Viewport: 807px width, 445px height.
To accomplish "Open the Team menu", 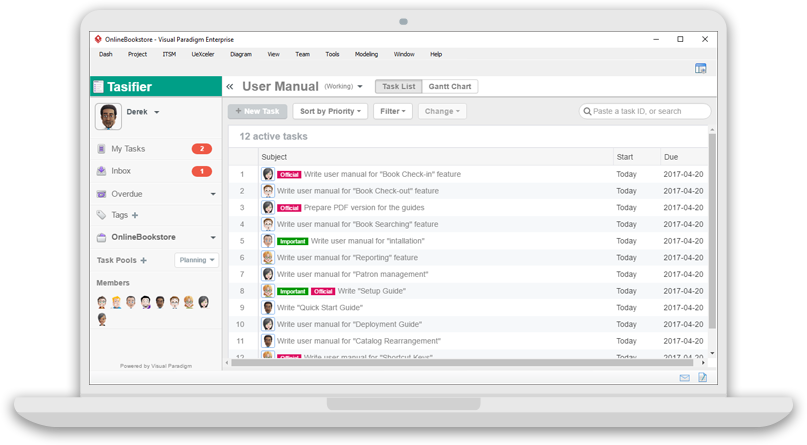I will [x=303, y=54].
